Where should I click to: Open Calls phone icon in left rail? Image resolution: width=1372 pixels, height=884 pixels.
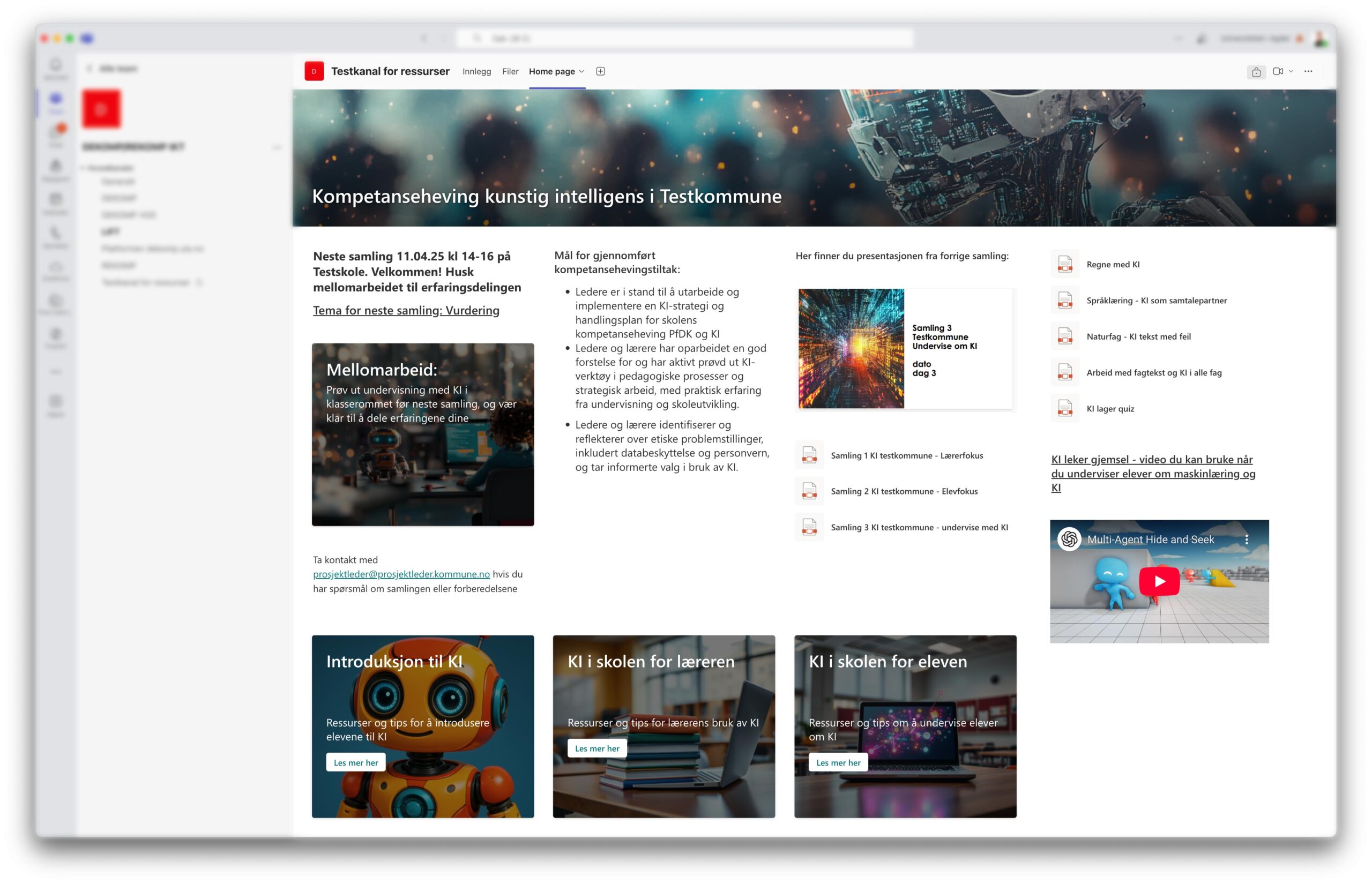[56, 237]
